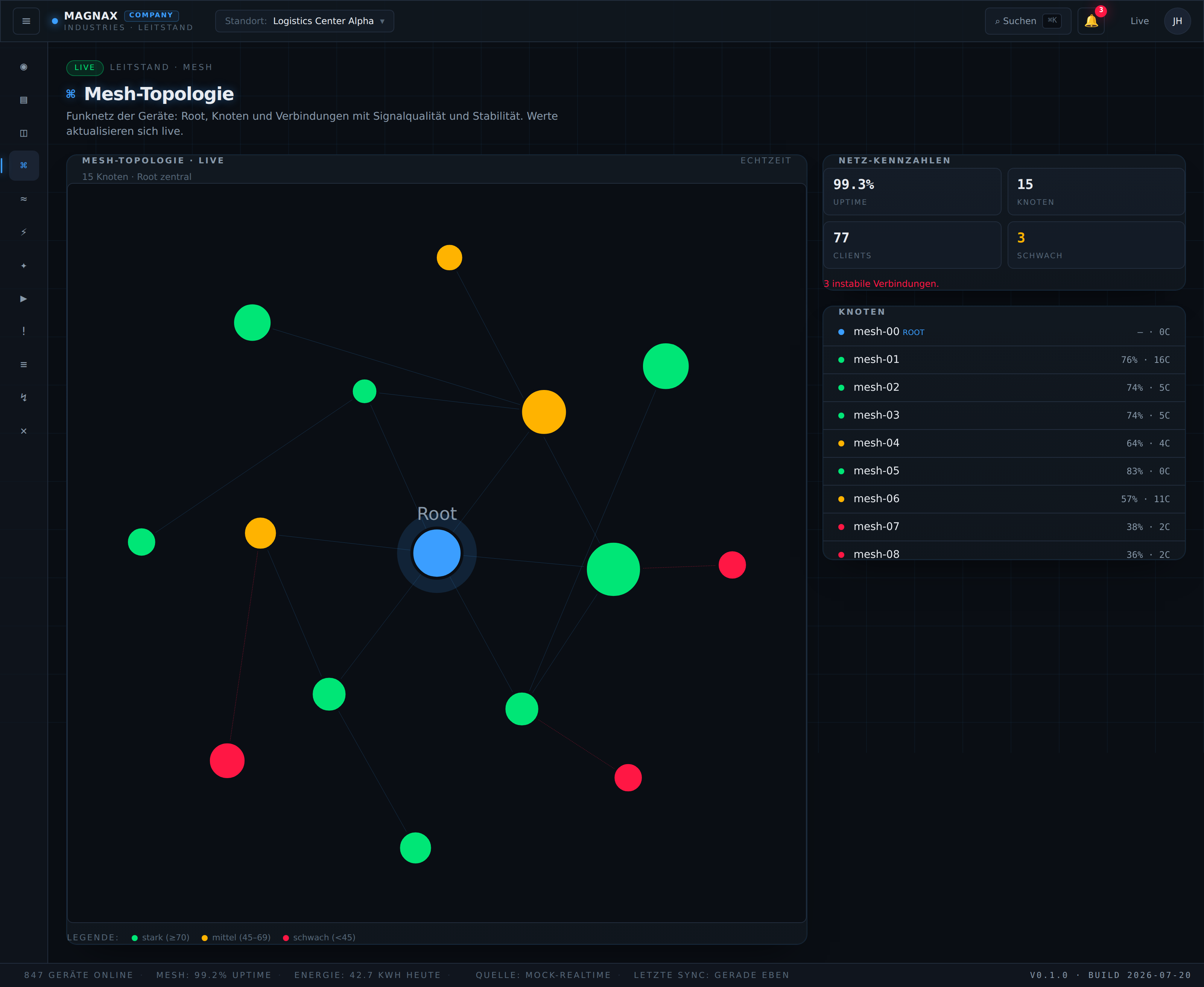The height and width of the screenshot is (987, 1204).
Task: Click the Suchen search field
Action: (x=1028, y=21)
